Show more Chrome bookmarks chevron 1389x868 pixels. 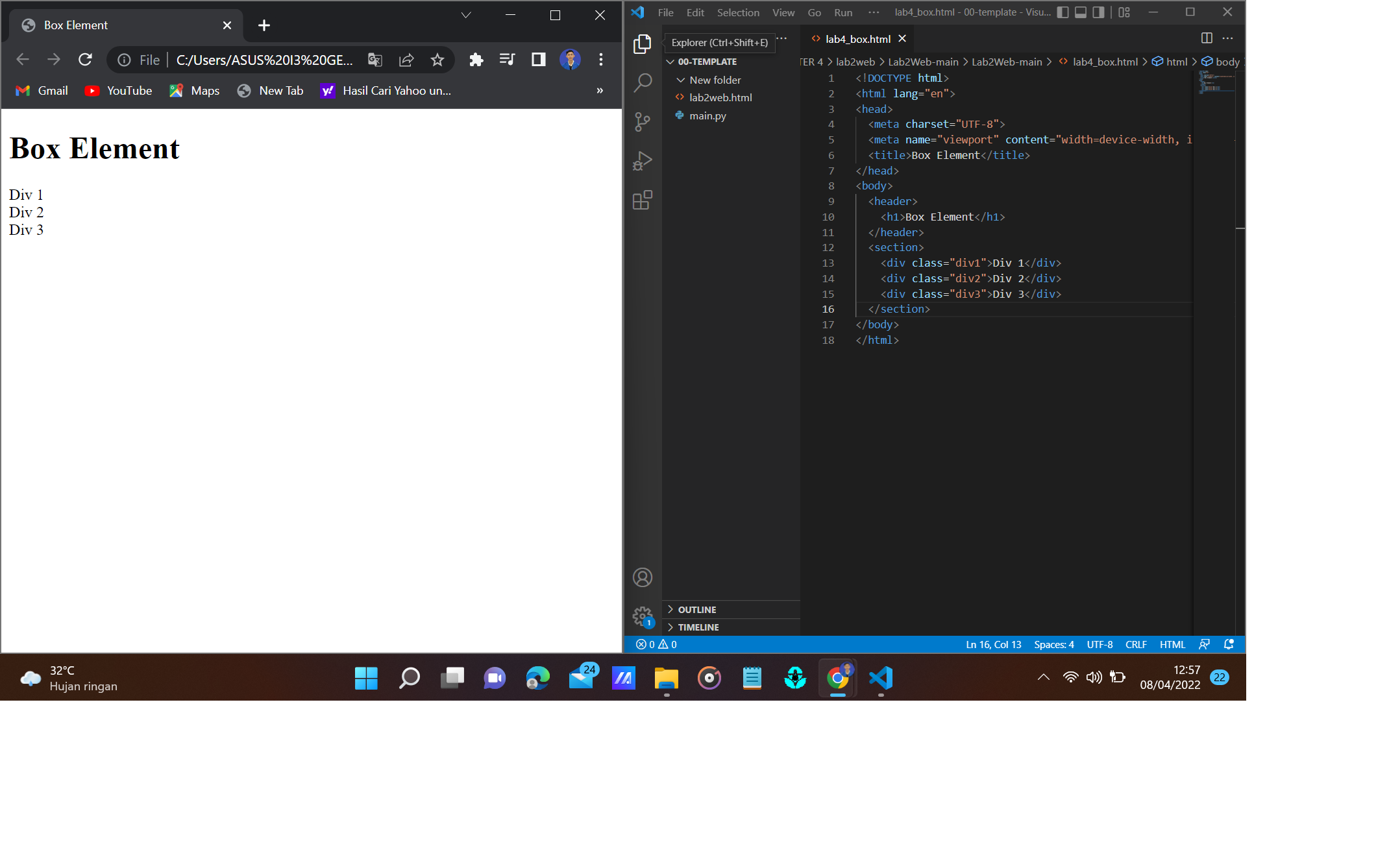tap(600, 91)
